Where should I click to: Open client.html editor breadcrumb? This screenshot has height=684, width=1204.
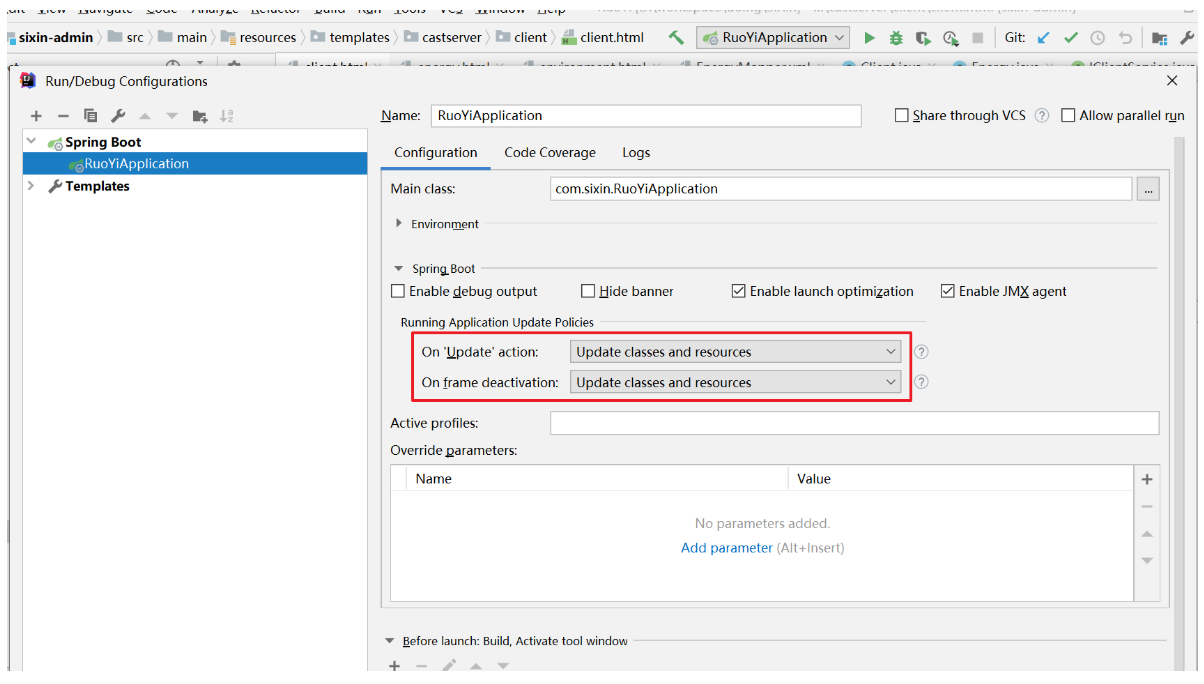[x=603, y=38]
